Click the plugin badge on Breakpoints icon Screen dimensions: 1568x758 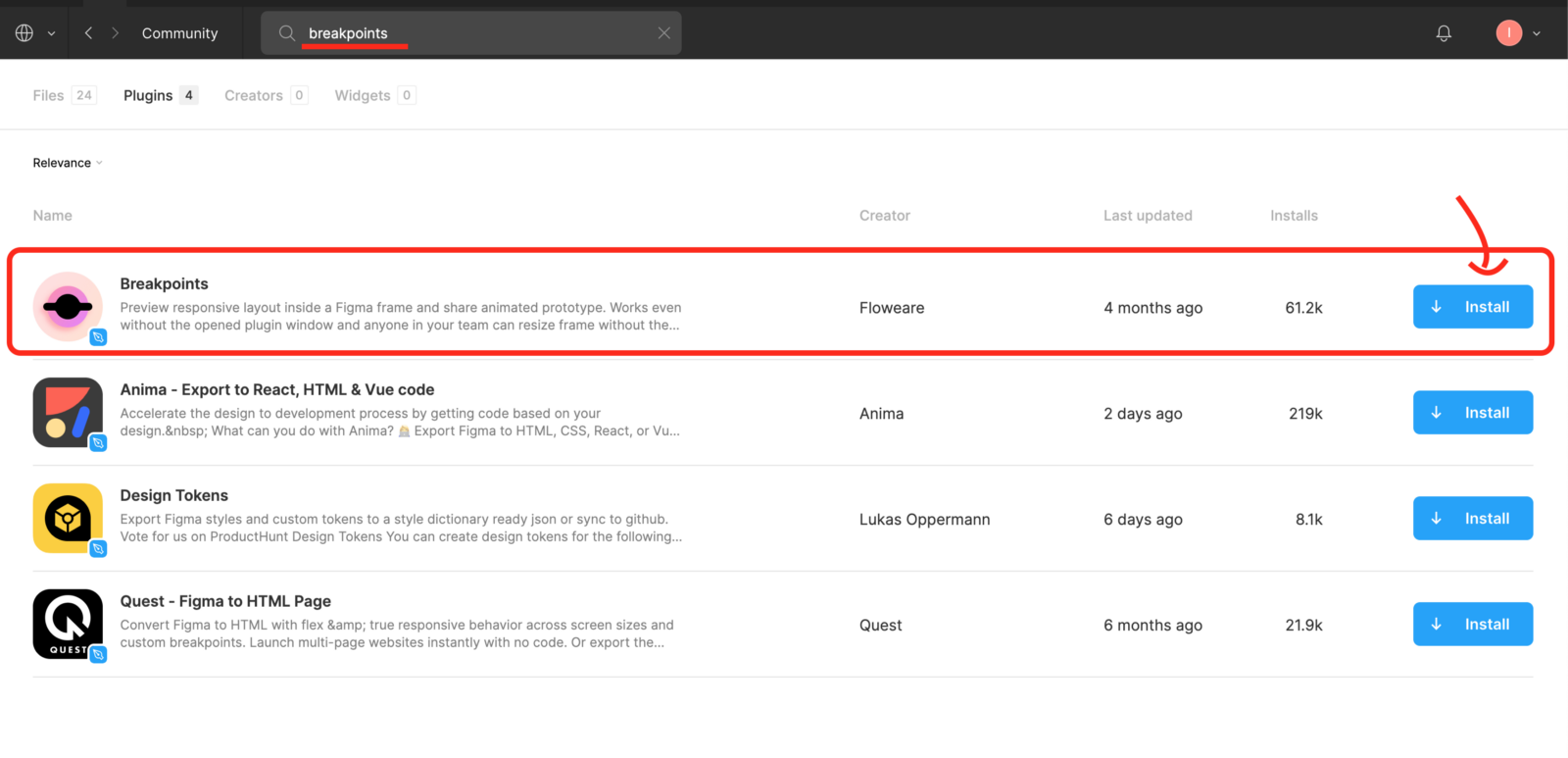(98, 337)
